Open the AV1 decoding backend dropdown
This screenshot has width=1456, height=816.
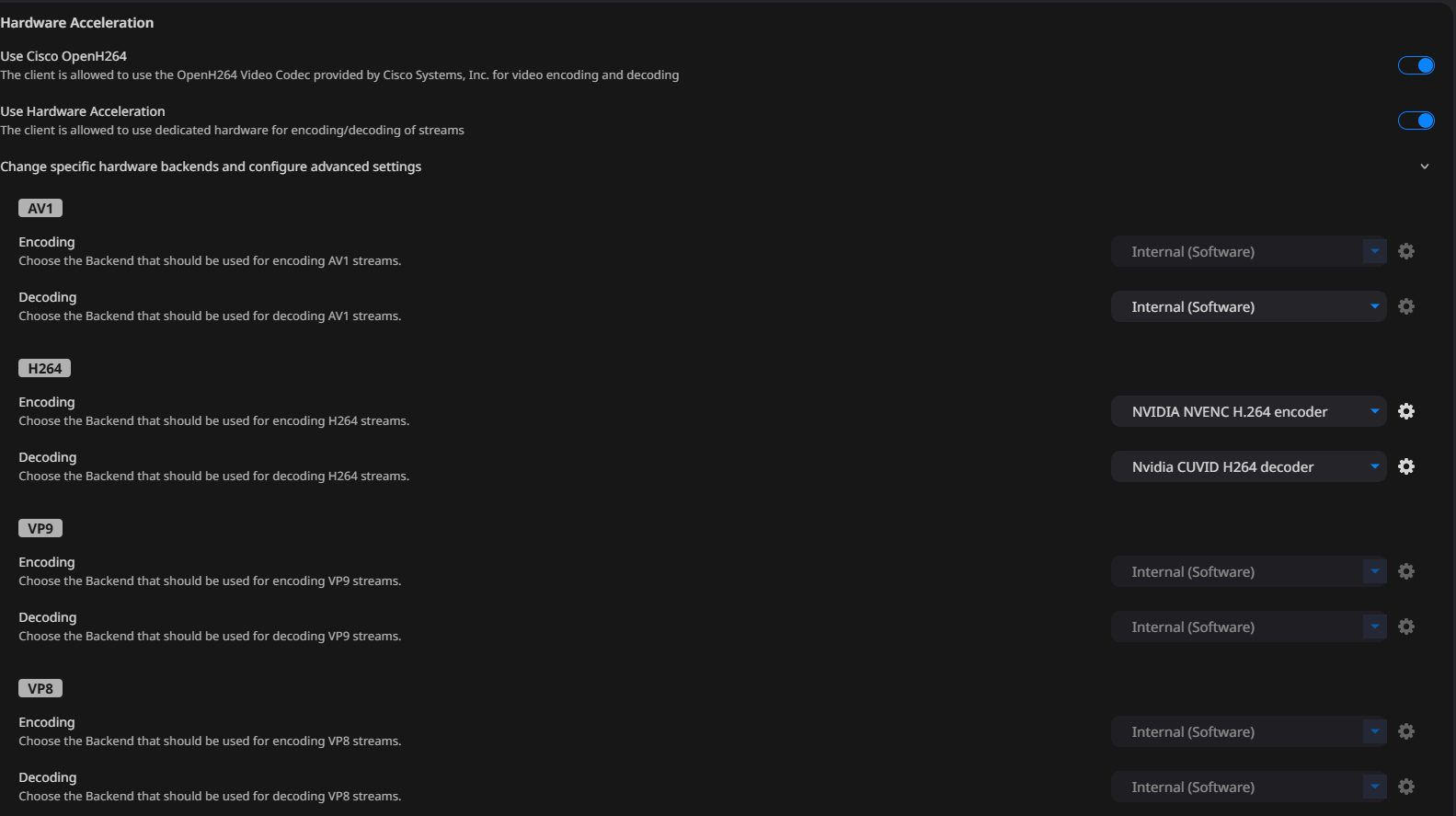(x=1248, y=306)
